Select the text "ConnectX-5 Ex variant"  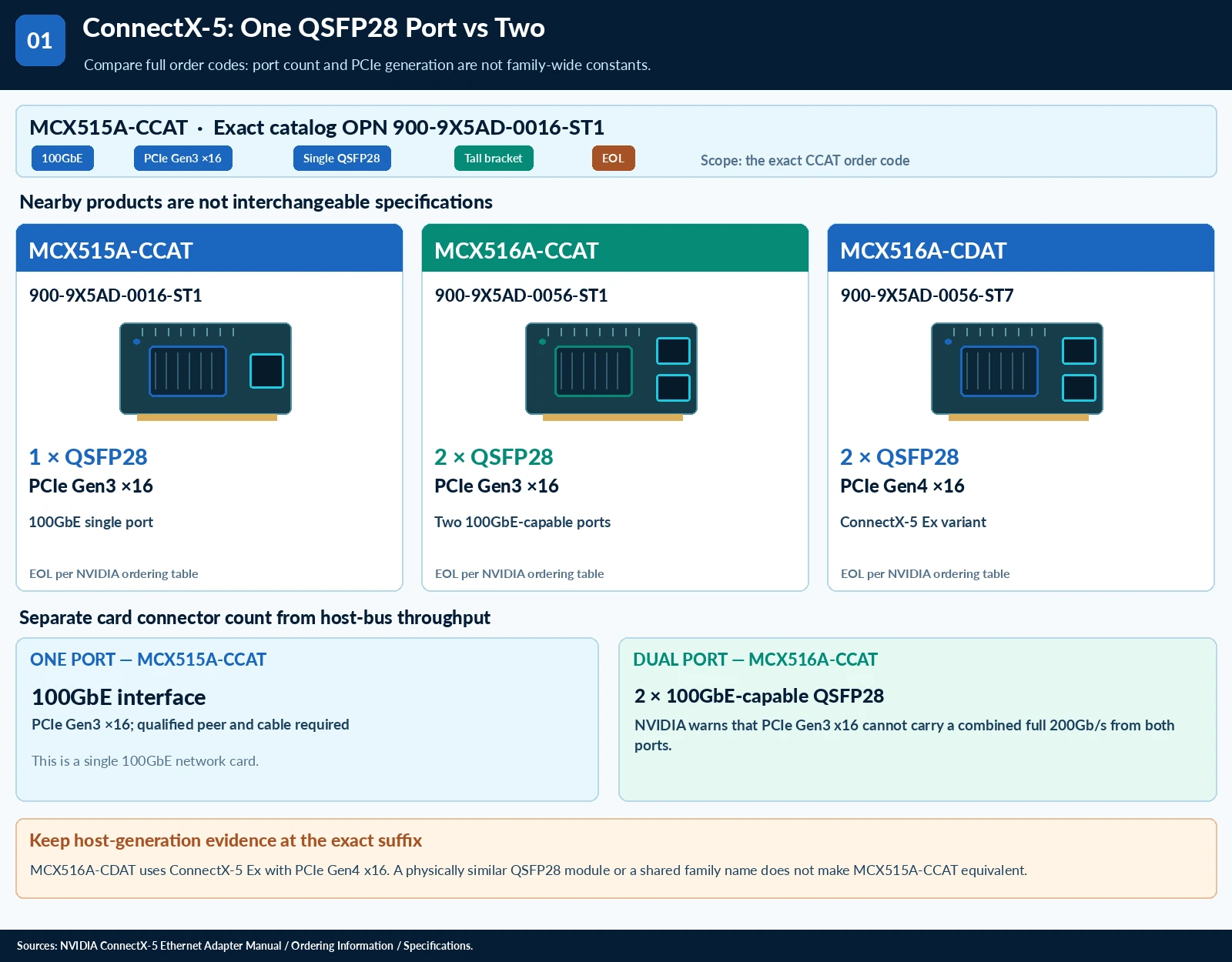point(913,522)
